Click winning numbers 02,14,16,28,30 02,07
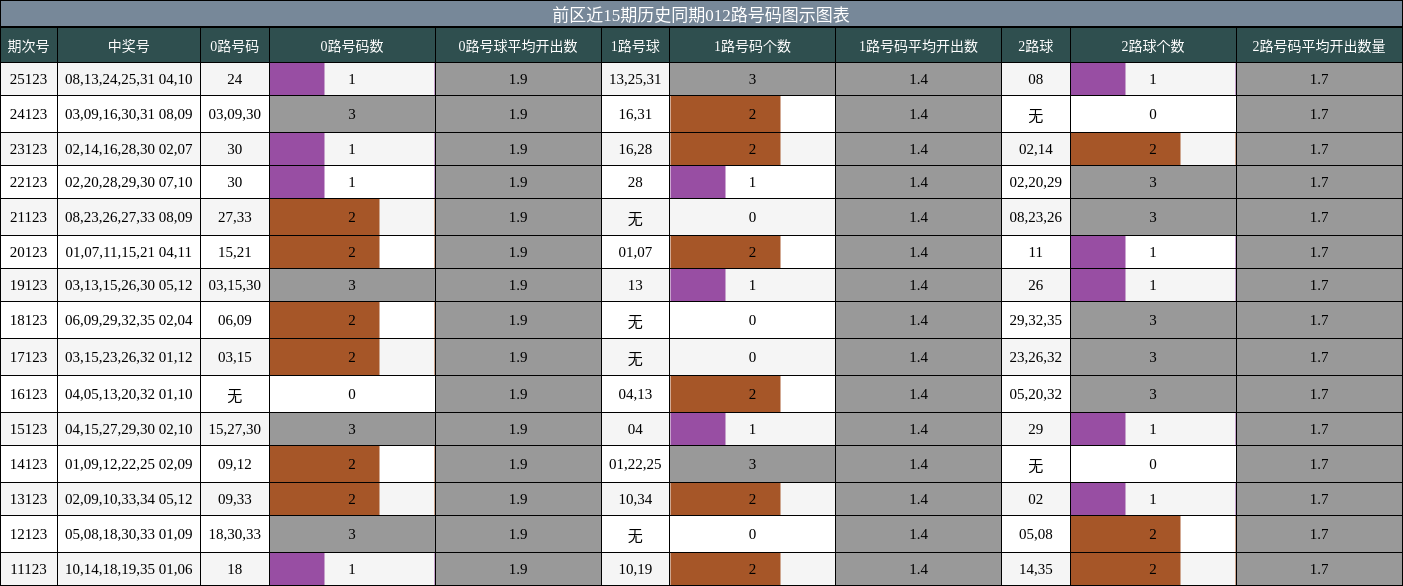Screen dimensions: 1403x586 pos(129,149)
